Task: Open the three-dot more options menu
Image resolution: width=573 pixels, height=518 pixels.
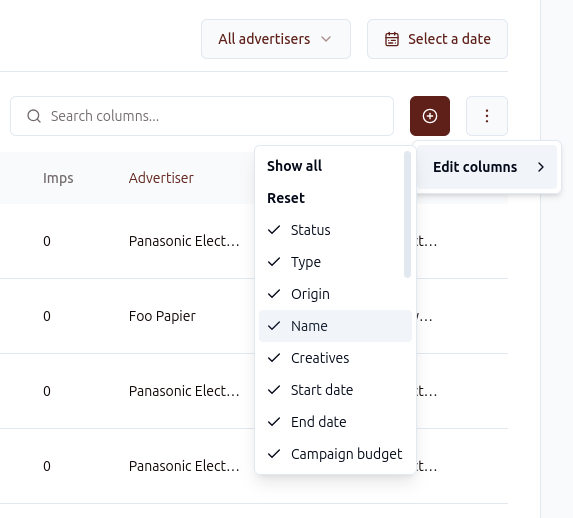Action: [x=487, y=116]
